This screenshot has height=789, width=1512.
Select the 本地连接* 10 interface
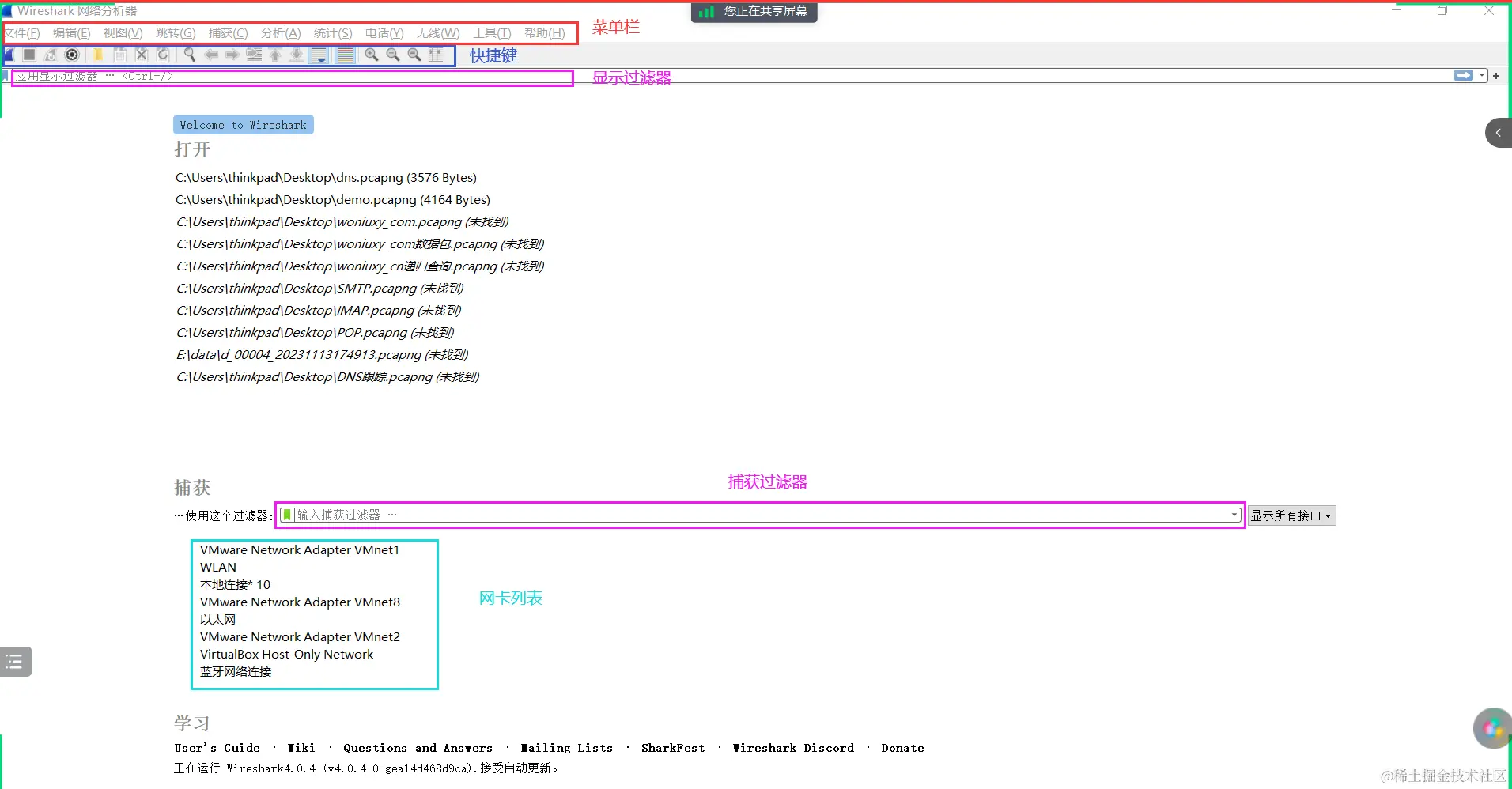pos(235,585)
